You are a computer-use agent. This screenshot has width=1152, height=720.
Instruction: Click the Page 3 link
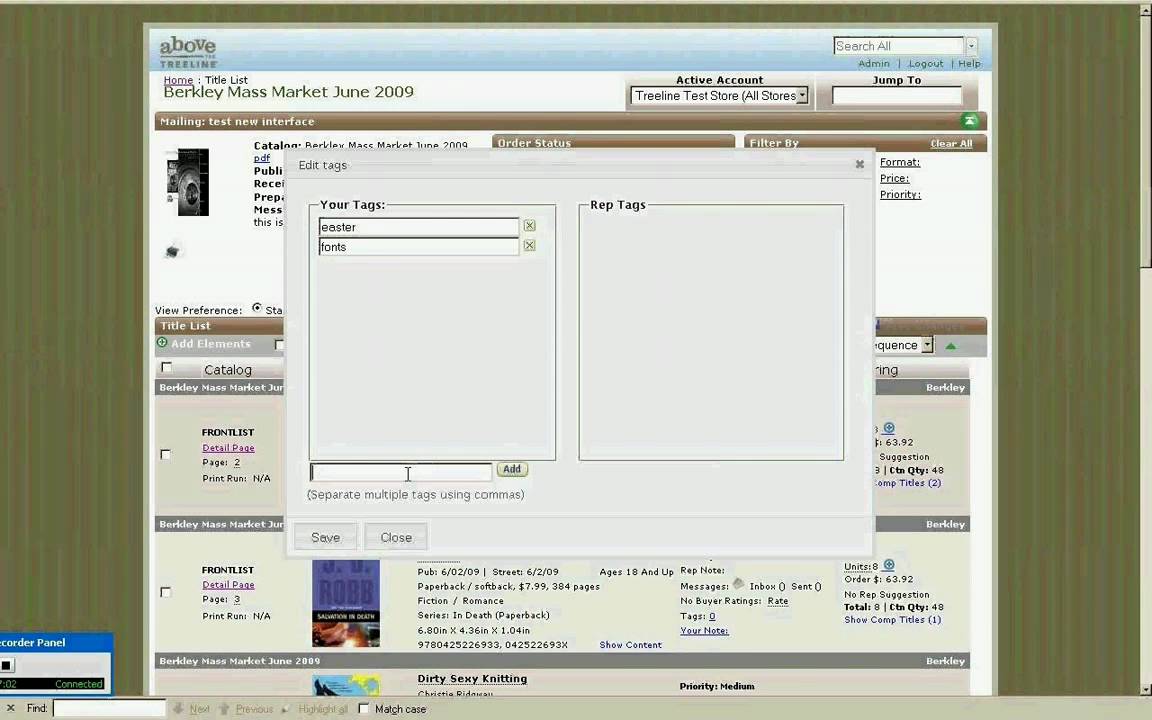[237, 600]
